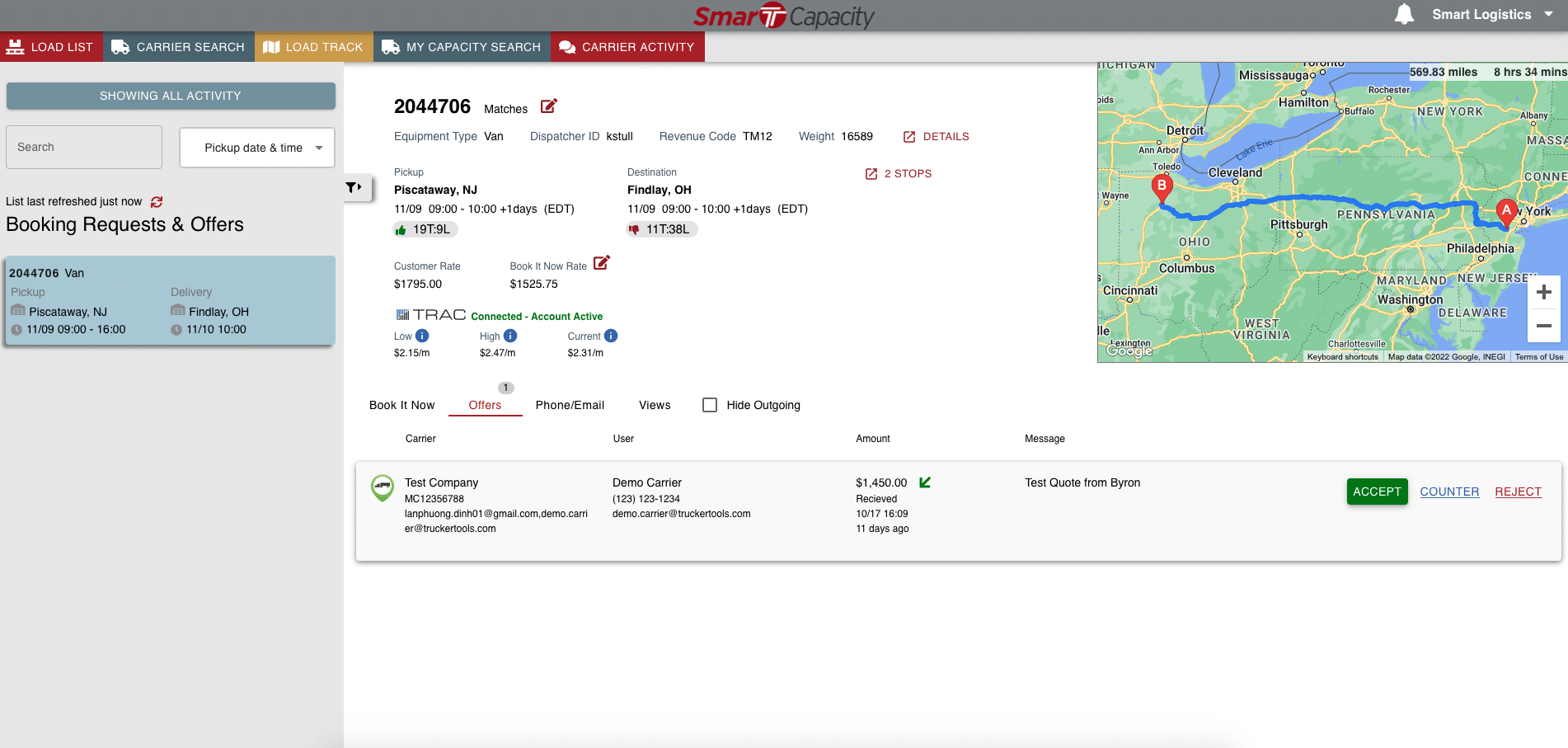Show info for Low rate
The width and height of the screenshot is (1568, 748).
422,336
